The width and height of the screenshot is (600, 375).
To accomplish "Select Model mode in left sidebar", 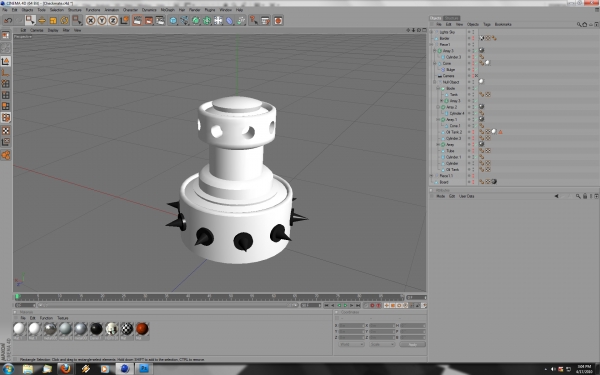I will (6, 61).
